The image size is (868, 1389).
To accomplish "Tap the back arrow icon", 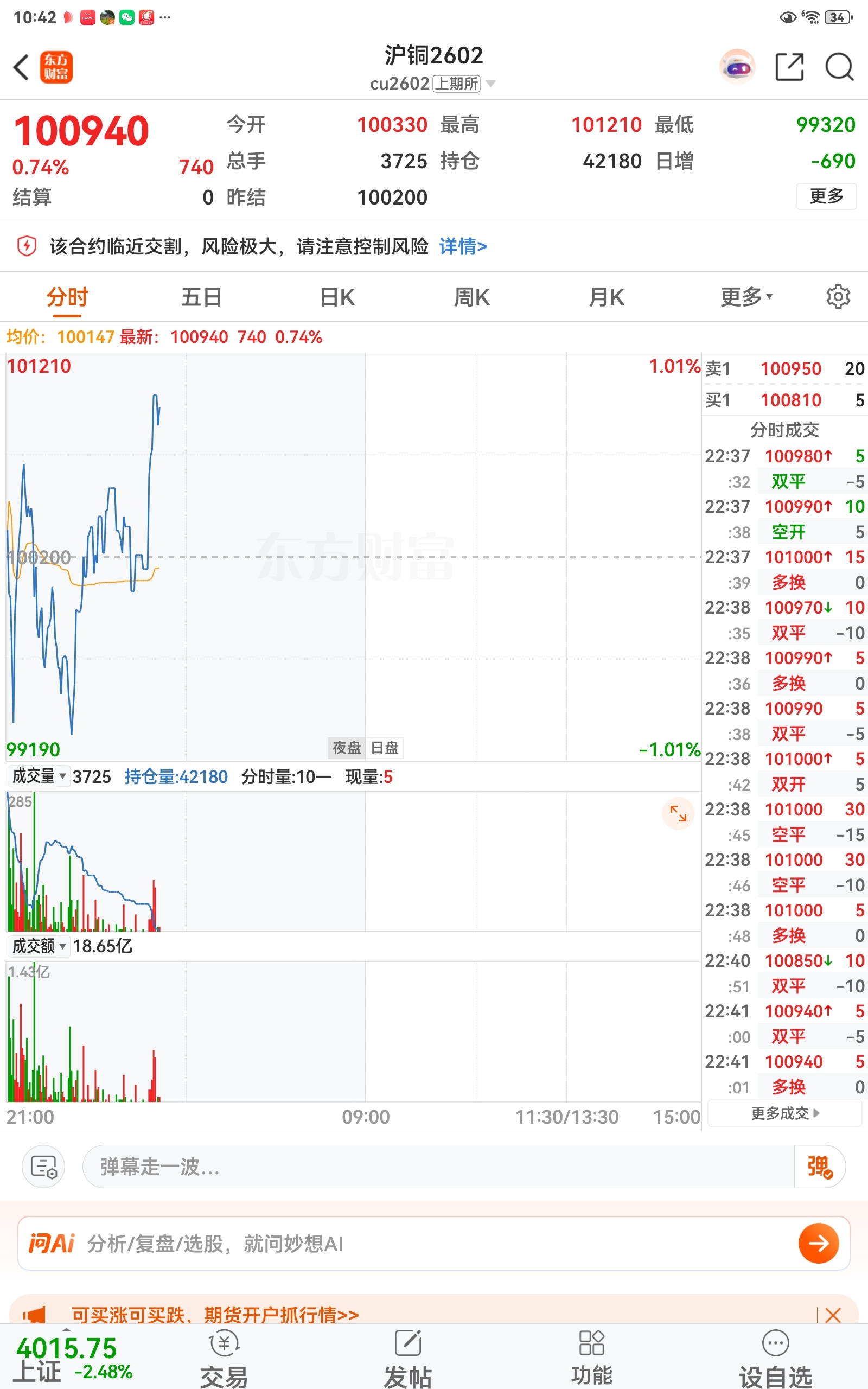I will 21,67.
